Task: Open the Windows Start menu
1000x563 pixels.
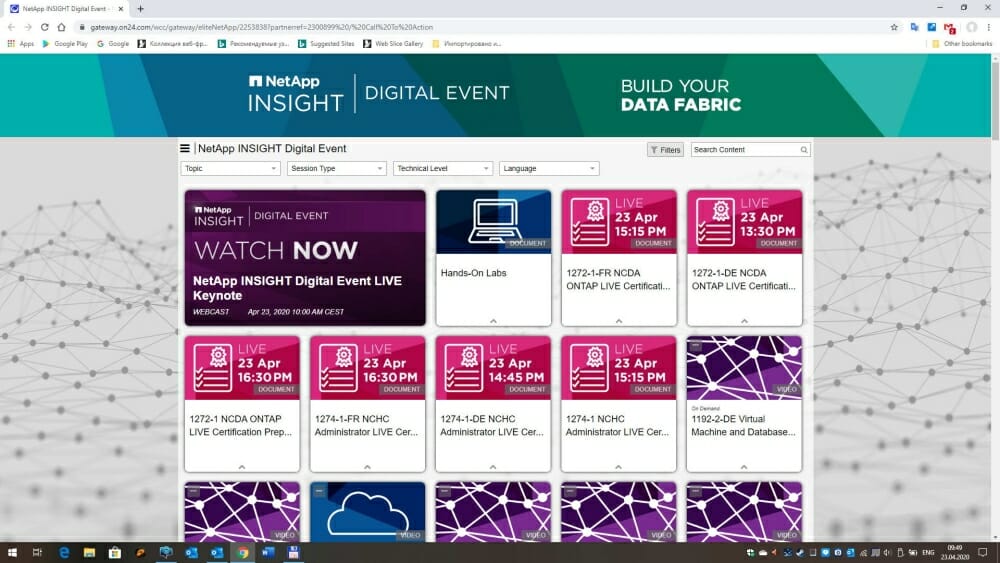Action: pos(11,552)
